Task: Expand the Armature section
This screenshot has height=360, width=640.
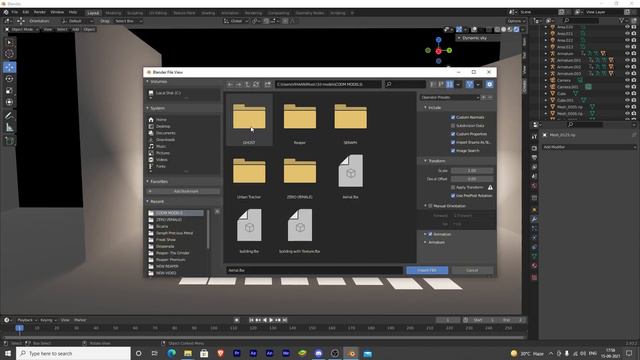Action: 425,242
